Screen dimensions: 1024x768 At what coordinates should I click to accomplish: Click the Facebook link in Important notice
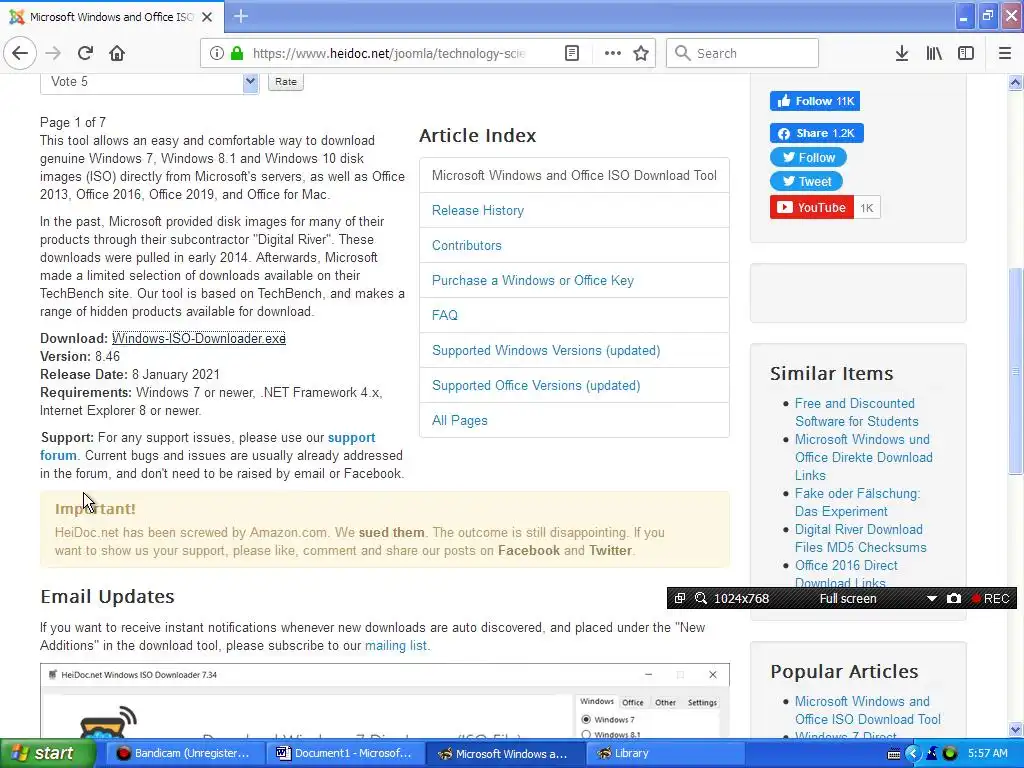click(528, 551)
